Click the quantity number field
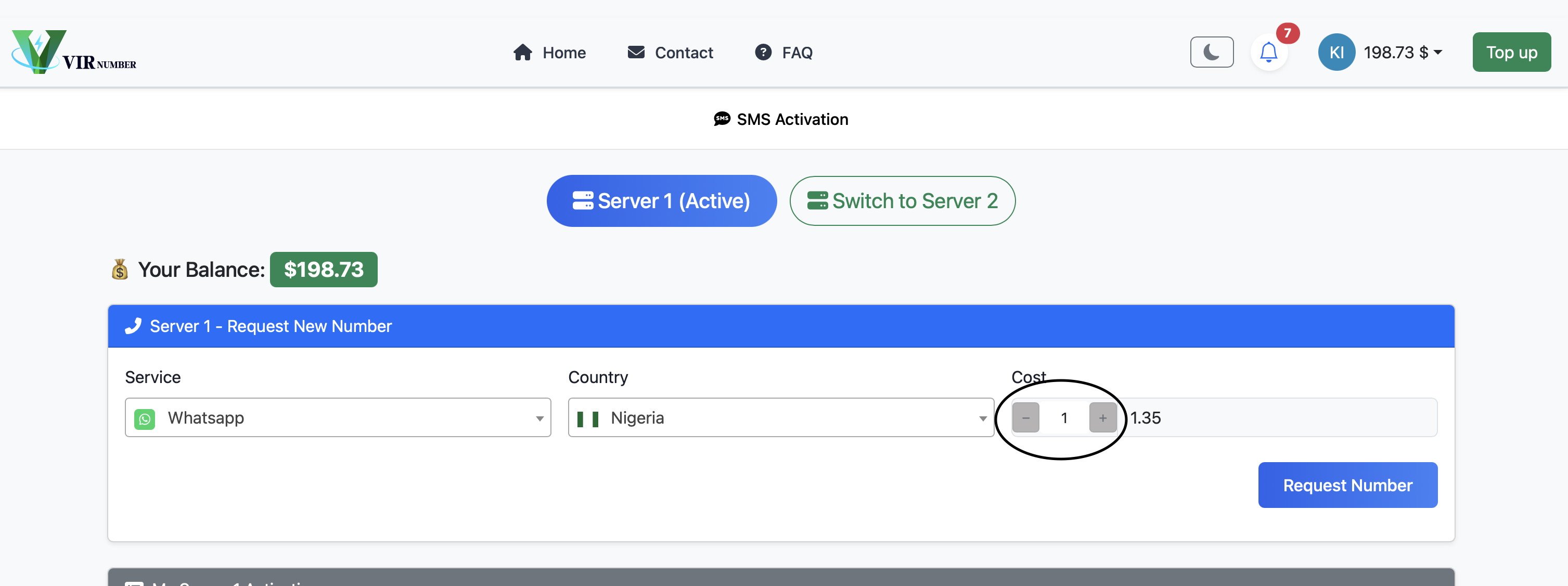1568x586 pixels. coord(1064,418)
